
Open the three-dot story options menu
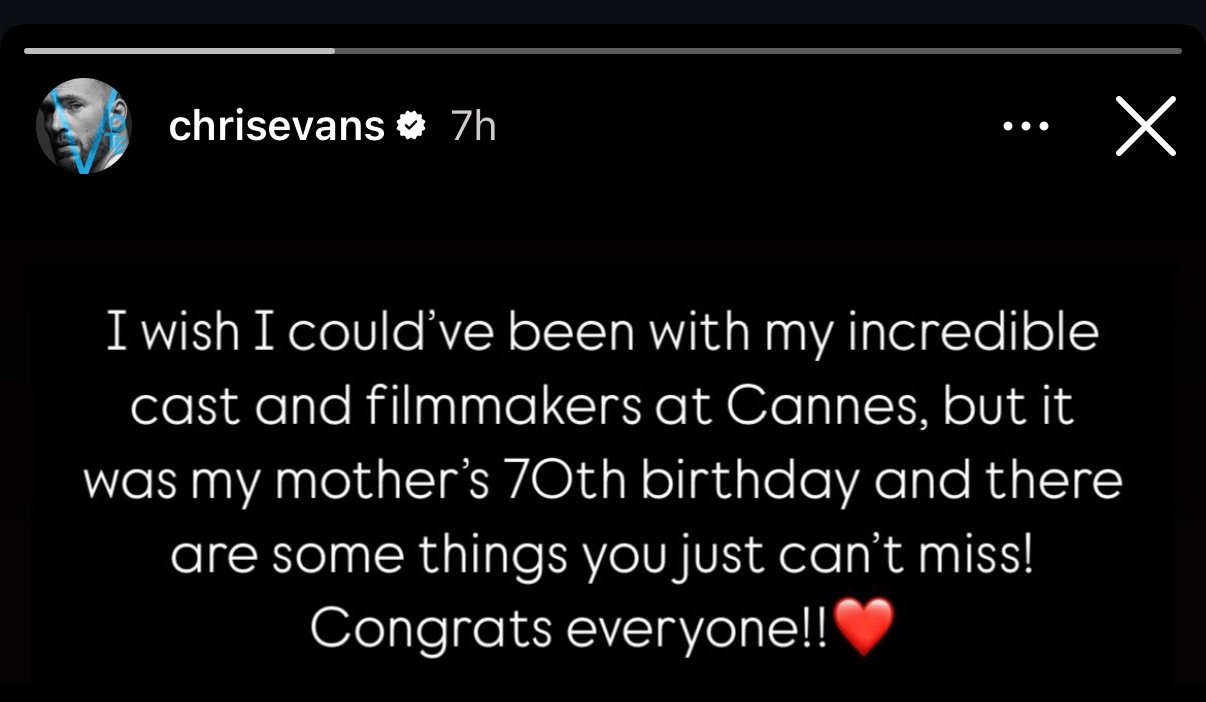click(x=1026, y=125)
